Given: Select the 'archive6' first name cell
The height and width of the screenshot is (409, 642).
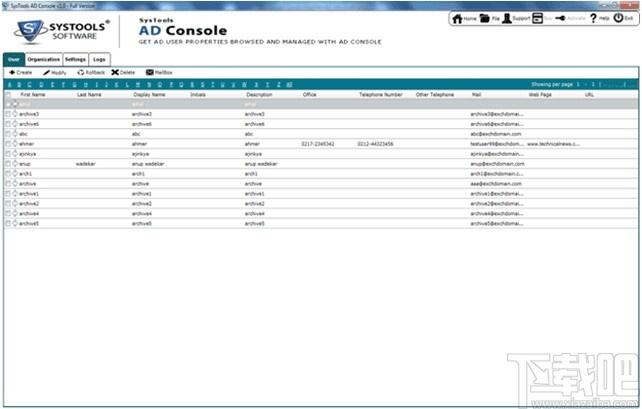Looking at the screenshot, I should (29, 124).
